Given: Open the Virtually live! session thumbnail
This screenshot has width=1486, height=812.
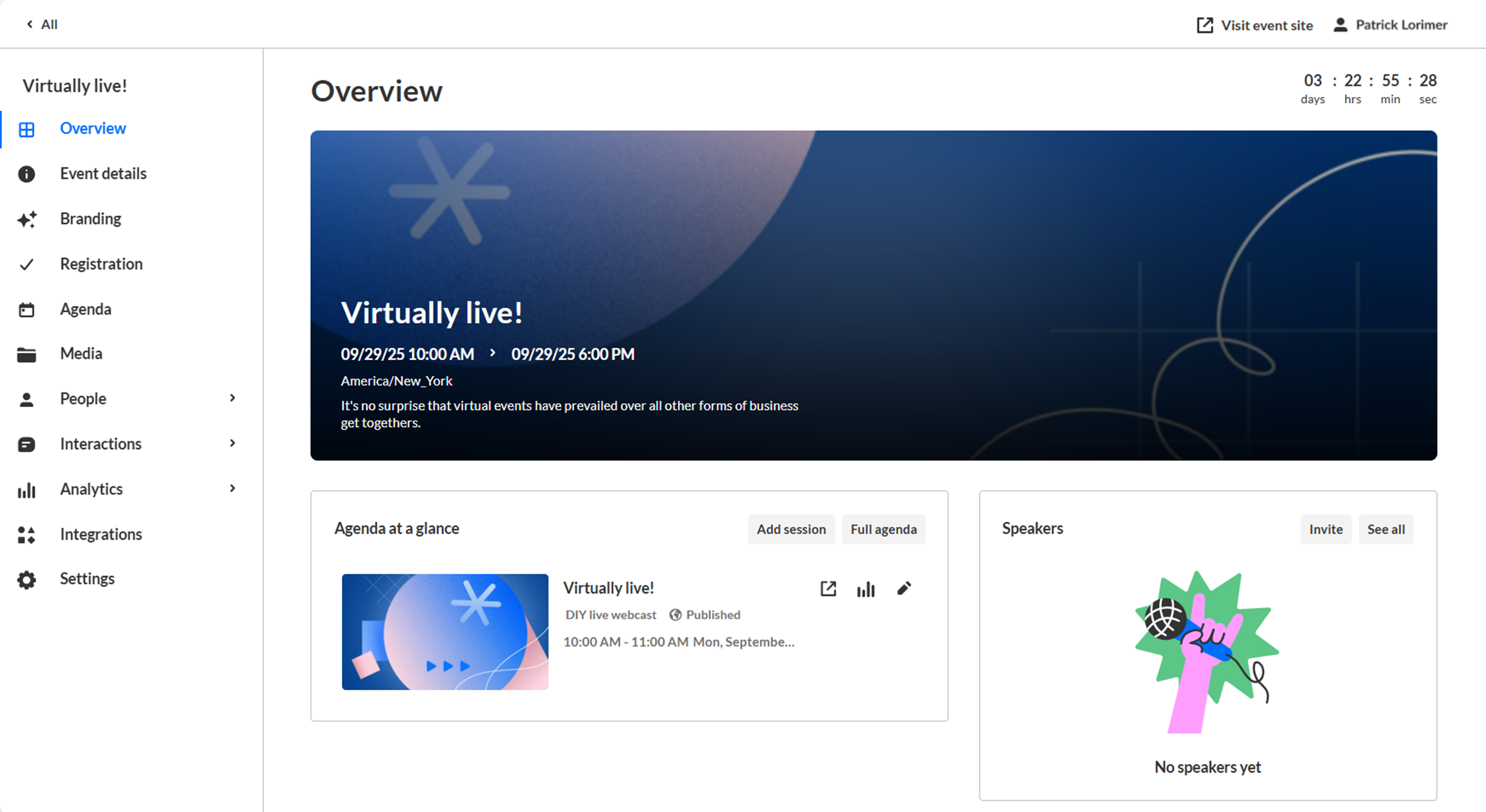Looking at the screenshot, I should tap(445, 632).
